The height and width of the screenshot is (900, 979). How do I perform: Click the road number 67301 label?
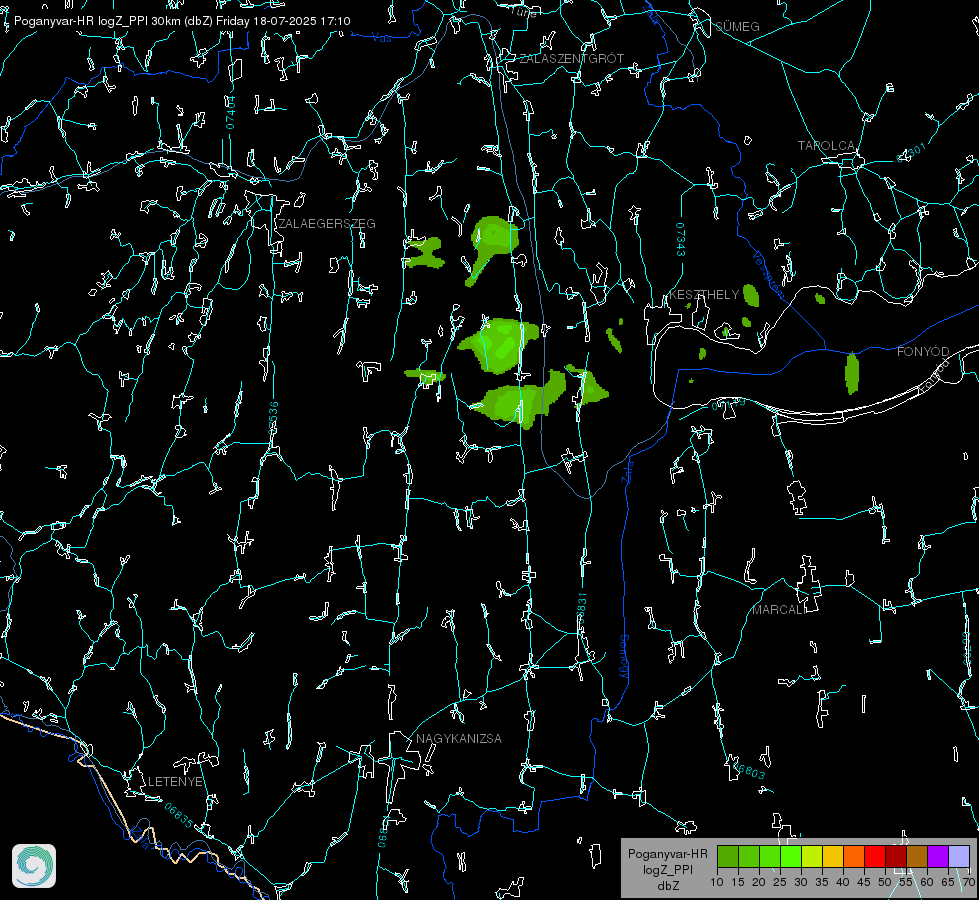(x=912, y=153)
